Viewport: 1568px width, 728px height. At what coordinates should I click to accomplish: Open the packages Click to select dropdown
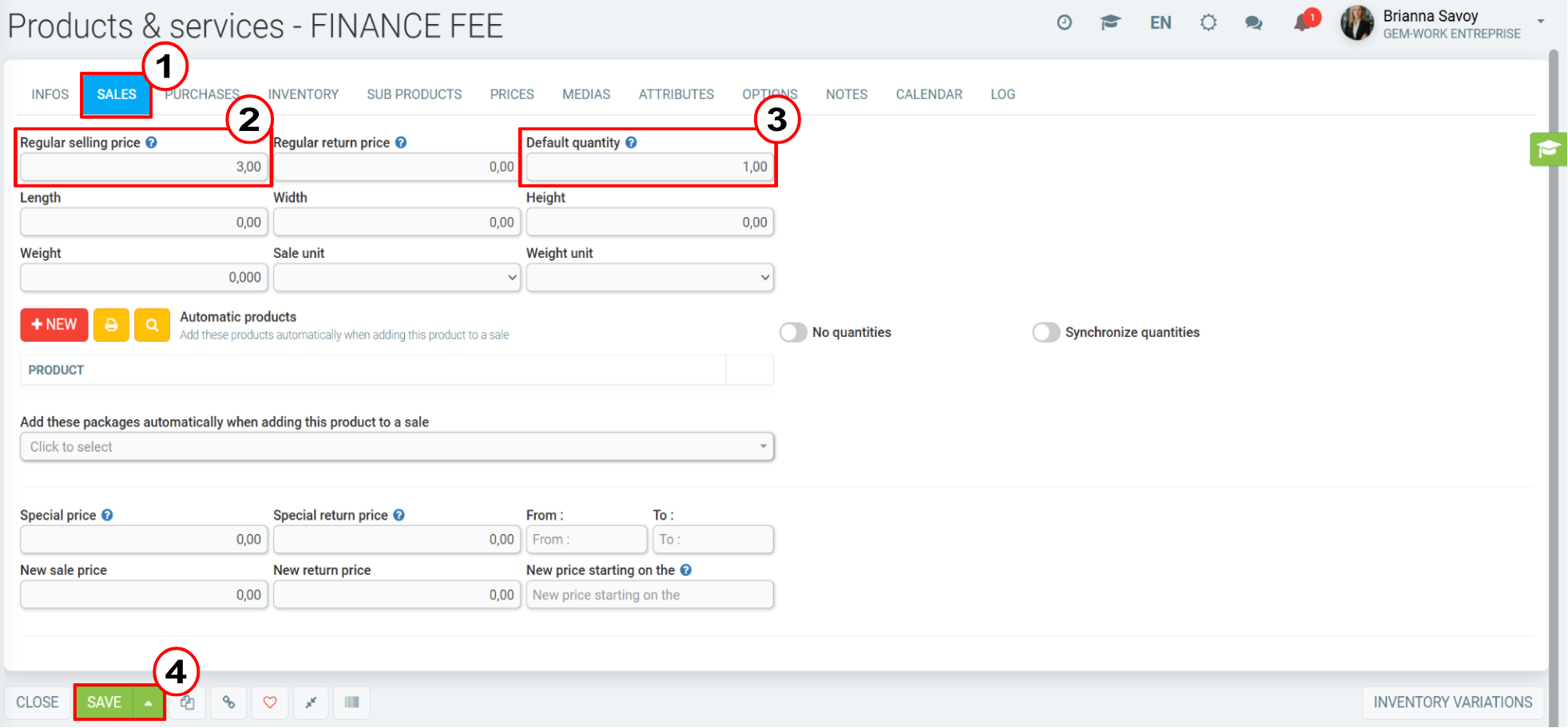pos(397,447)
